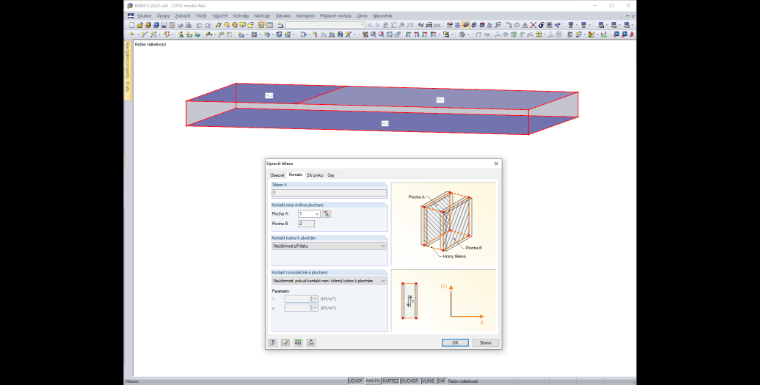This screenshot has height=385, width=760.
Task: Click the Těleso č. number field
Action: 329,193
